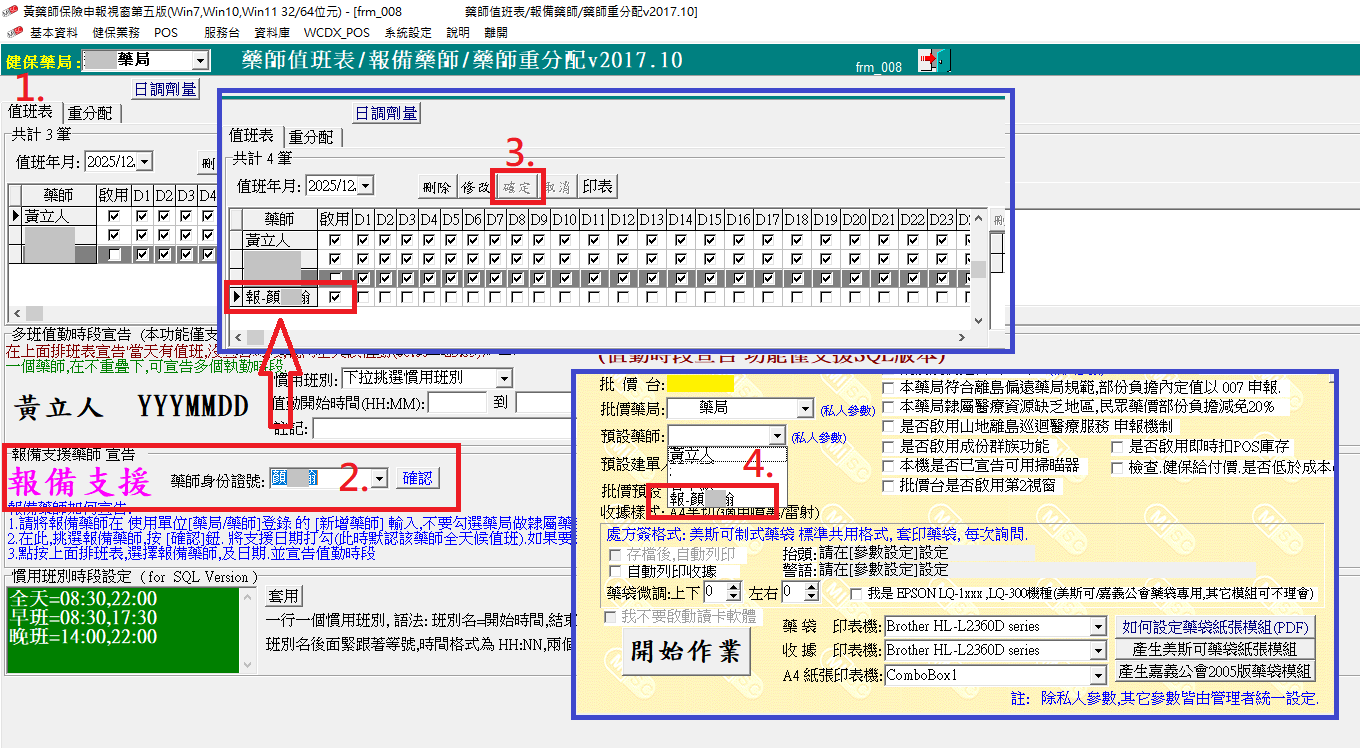The image size is (1360, 748).
Task: Click the 印表 print button
Action: click(598, 186)
